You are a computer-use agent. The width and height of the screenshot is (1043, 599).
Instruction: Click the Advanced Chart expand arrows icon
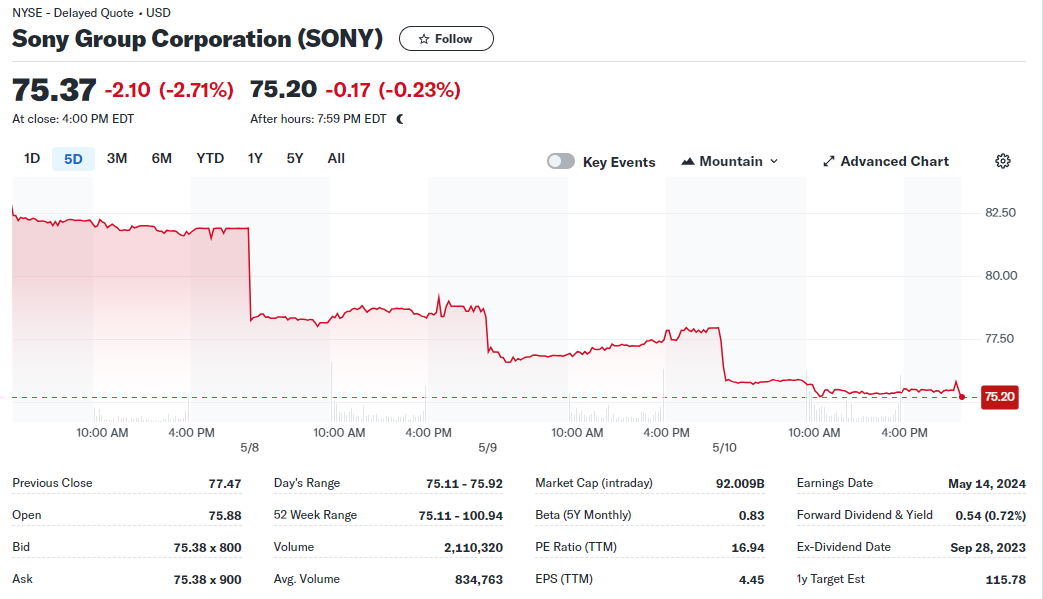point(828,162)
